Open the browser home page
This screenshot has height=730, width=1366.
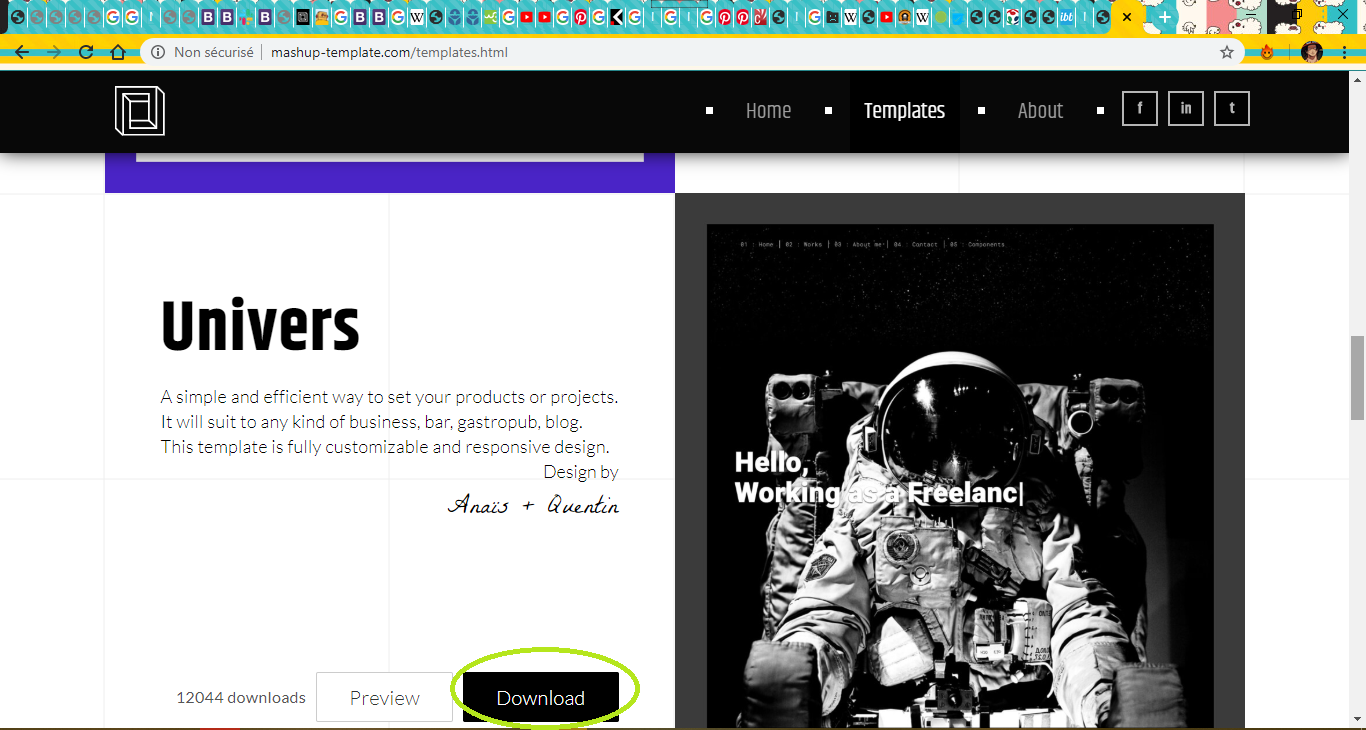118,52
